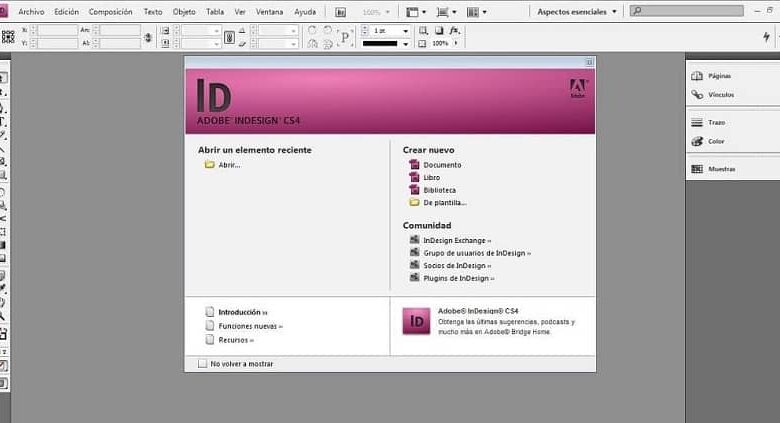Launch Adobe Bridge with the Br icon
The image size is (780, 423).
(340, 12)
